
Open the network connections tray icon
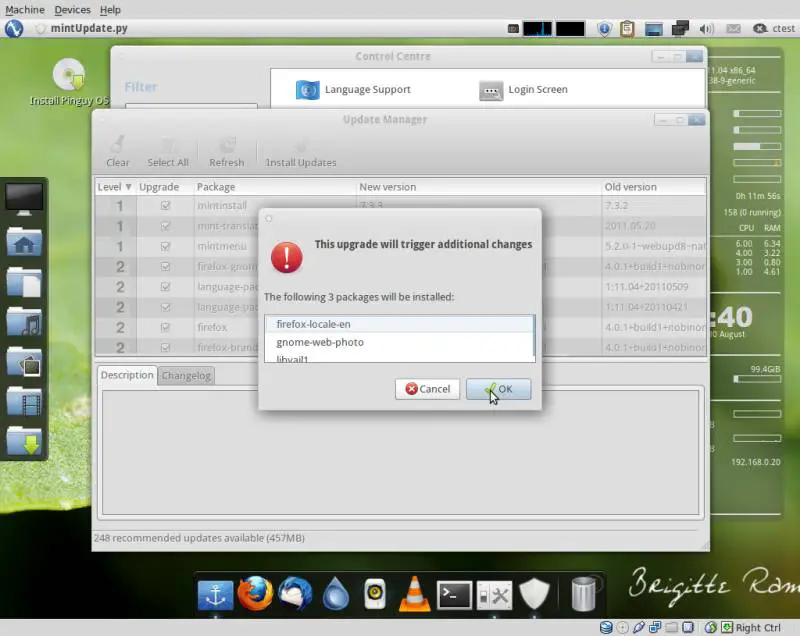tap(680, 29)
